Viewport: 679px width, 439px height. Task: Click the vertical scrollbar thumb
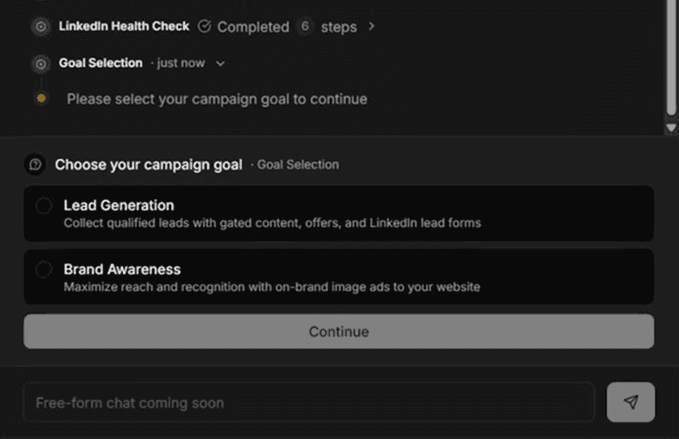[x=671, y=56]
